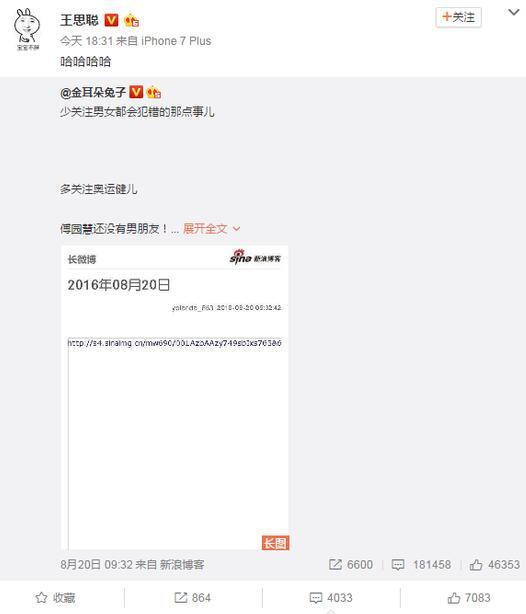
Task: Open the post options chevron at top right
Action: (x=513, y=13)
